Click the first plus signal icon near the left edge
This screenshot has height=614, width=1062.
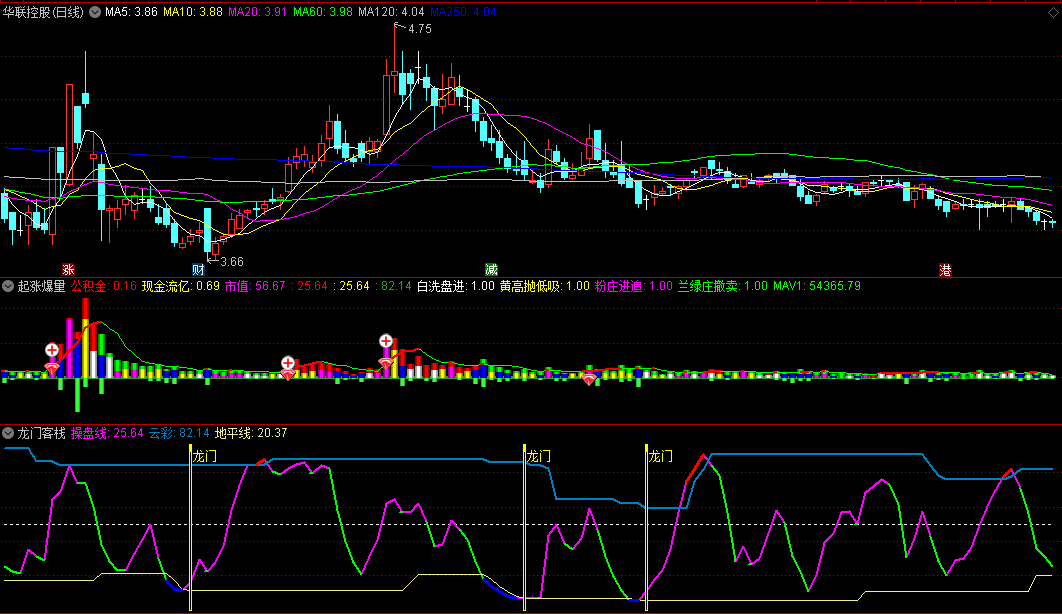52,350
